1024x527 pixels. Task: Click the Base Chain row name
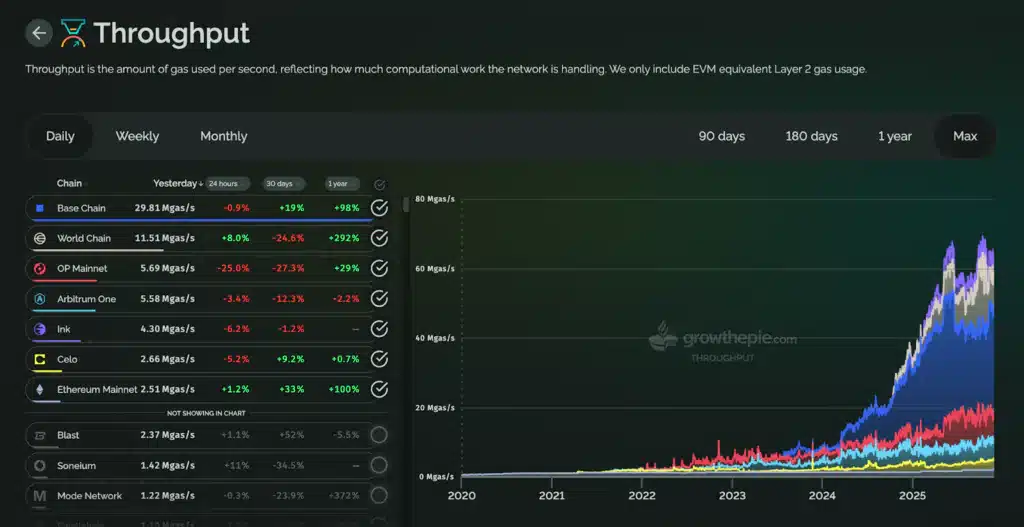(81, 208)
